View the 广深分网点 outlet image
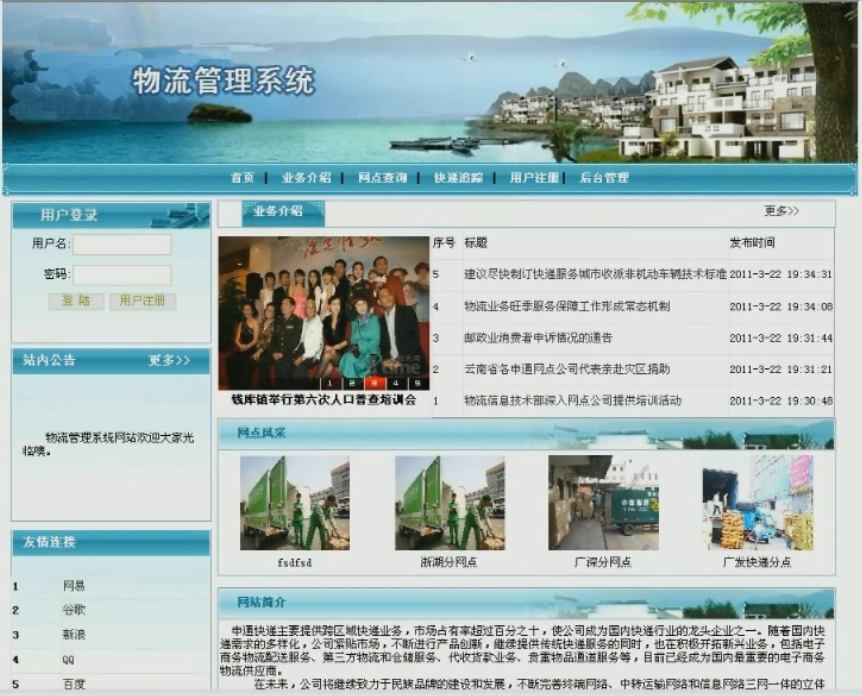Screen dimensions: 862x696 point(603,503)
